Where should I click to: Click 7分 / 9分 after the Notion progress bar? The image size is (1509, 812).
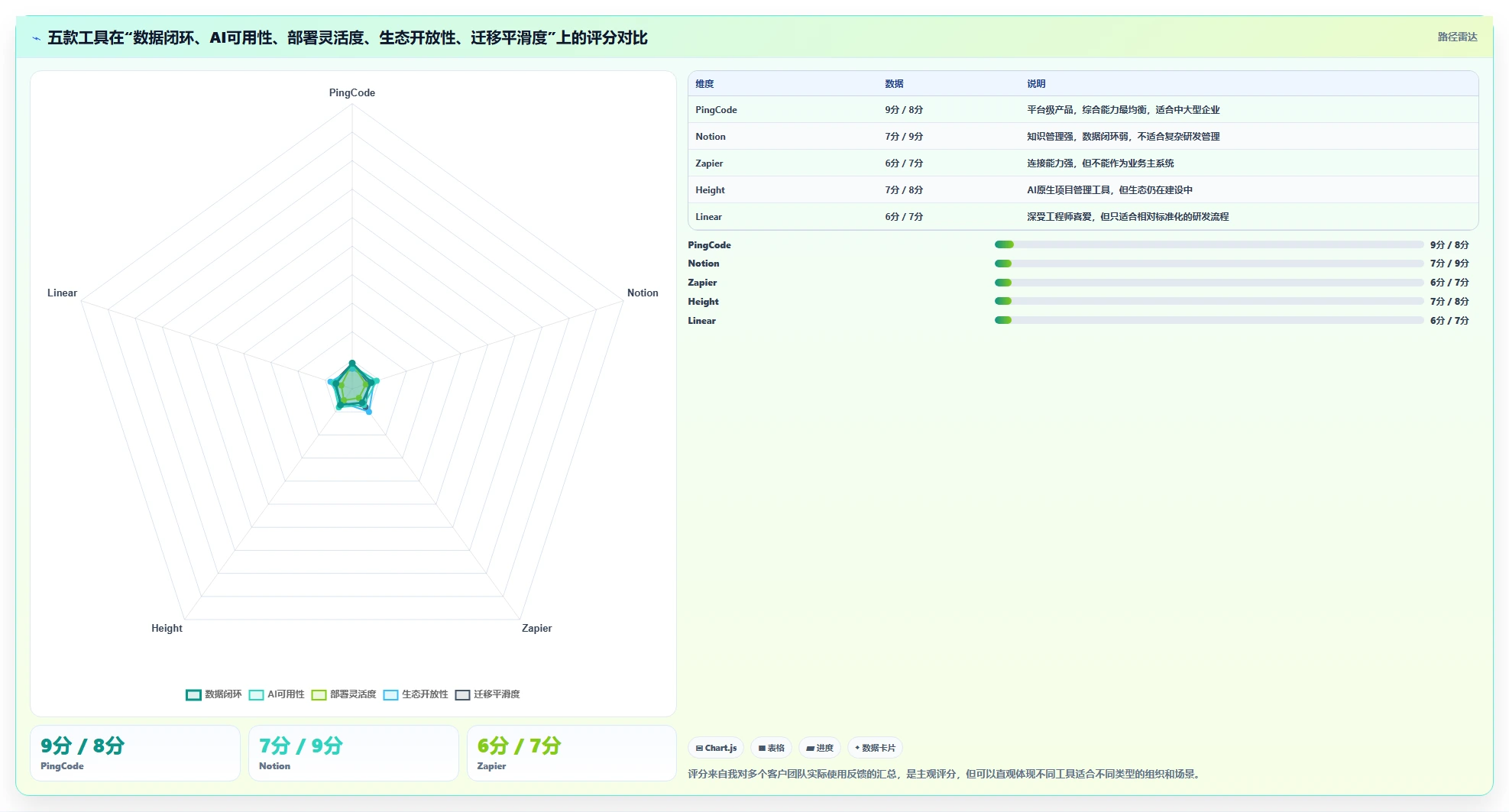1449,264
